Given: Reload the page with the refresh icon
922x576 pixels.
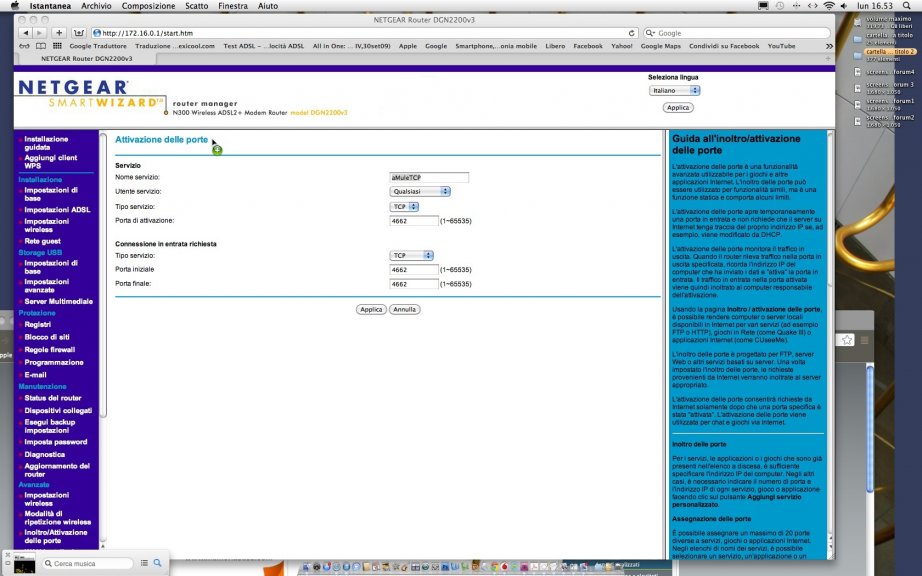Looking at the screenshot, I should click(x=632, y=33).
